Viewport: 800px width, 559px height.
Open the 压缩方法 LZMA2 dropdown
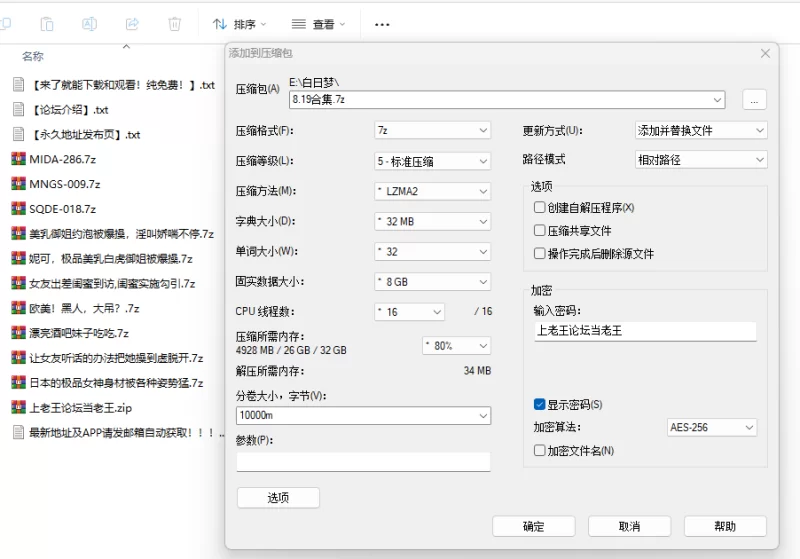point(433,191)
